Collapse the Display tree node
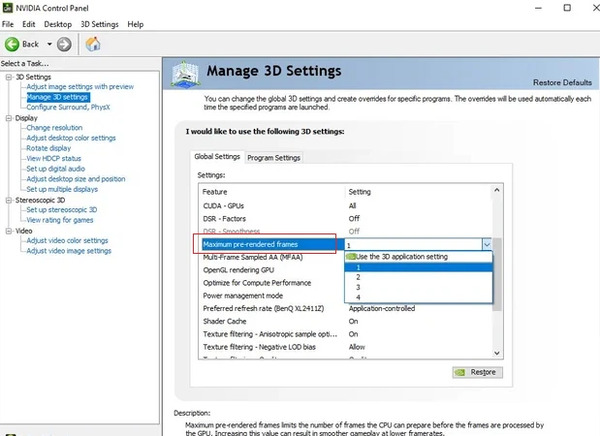This screenshot has height=436, width=600. [8, 118]
